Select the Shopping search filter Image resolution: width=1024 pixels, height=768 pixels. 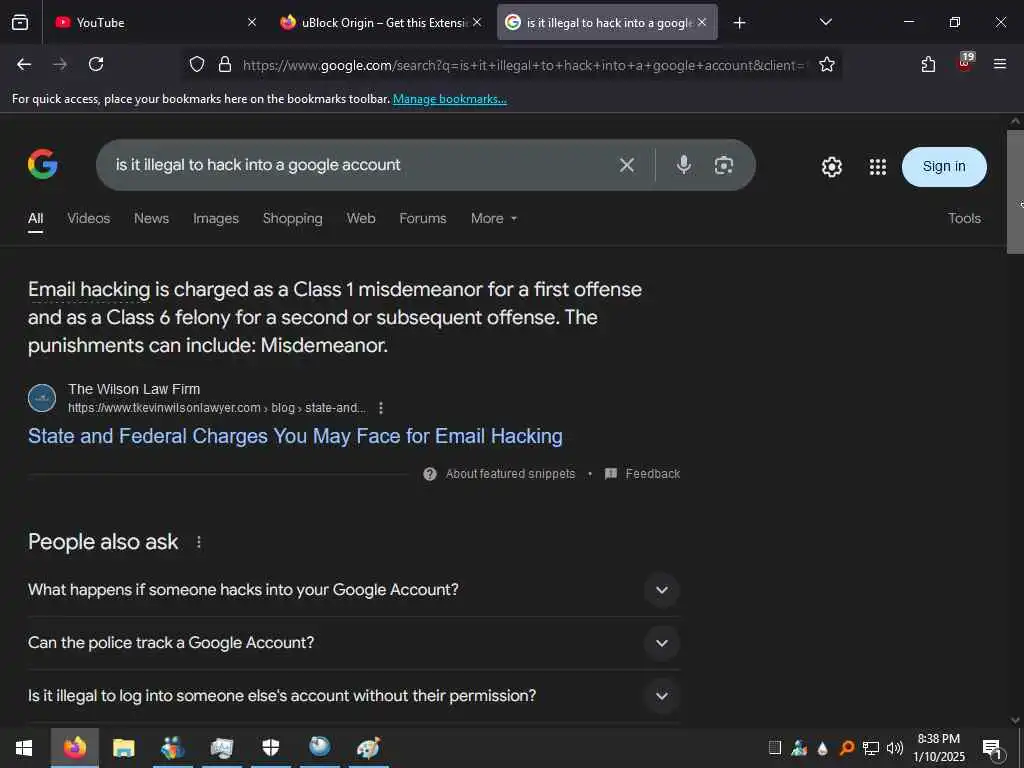(x=293, y=218)
